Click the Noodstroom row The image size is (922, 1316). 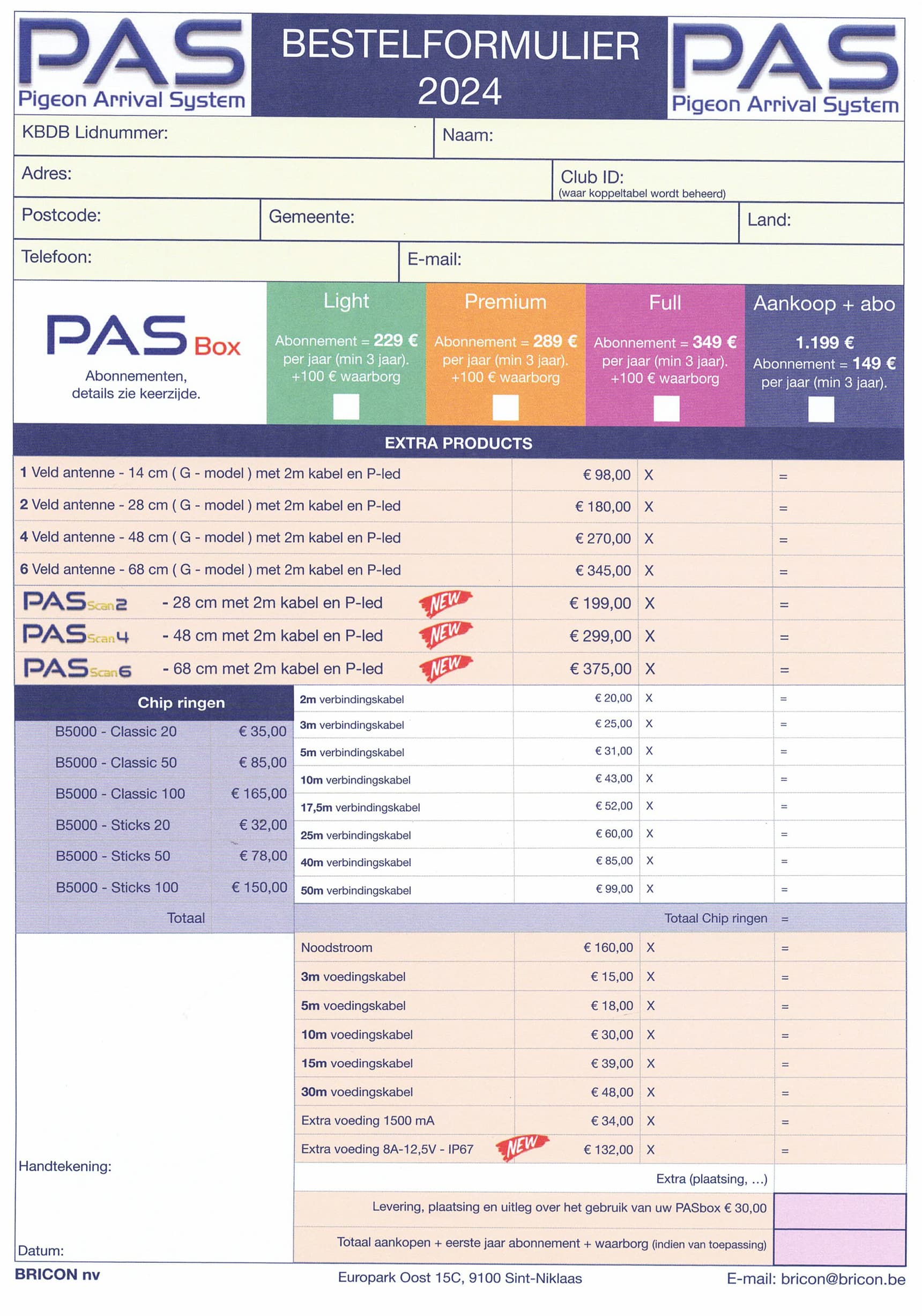pos(599,948)
